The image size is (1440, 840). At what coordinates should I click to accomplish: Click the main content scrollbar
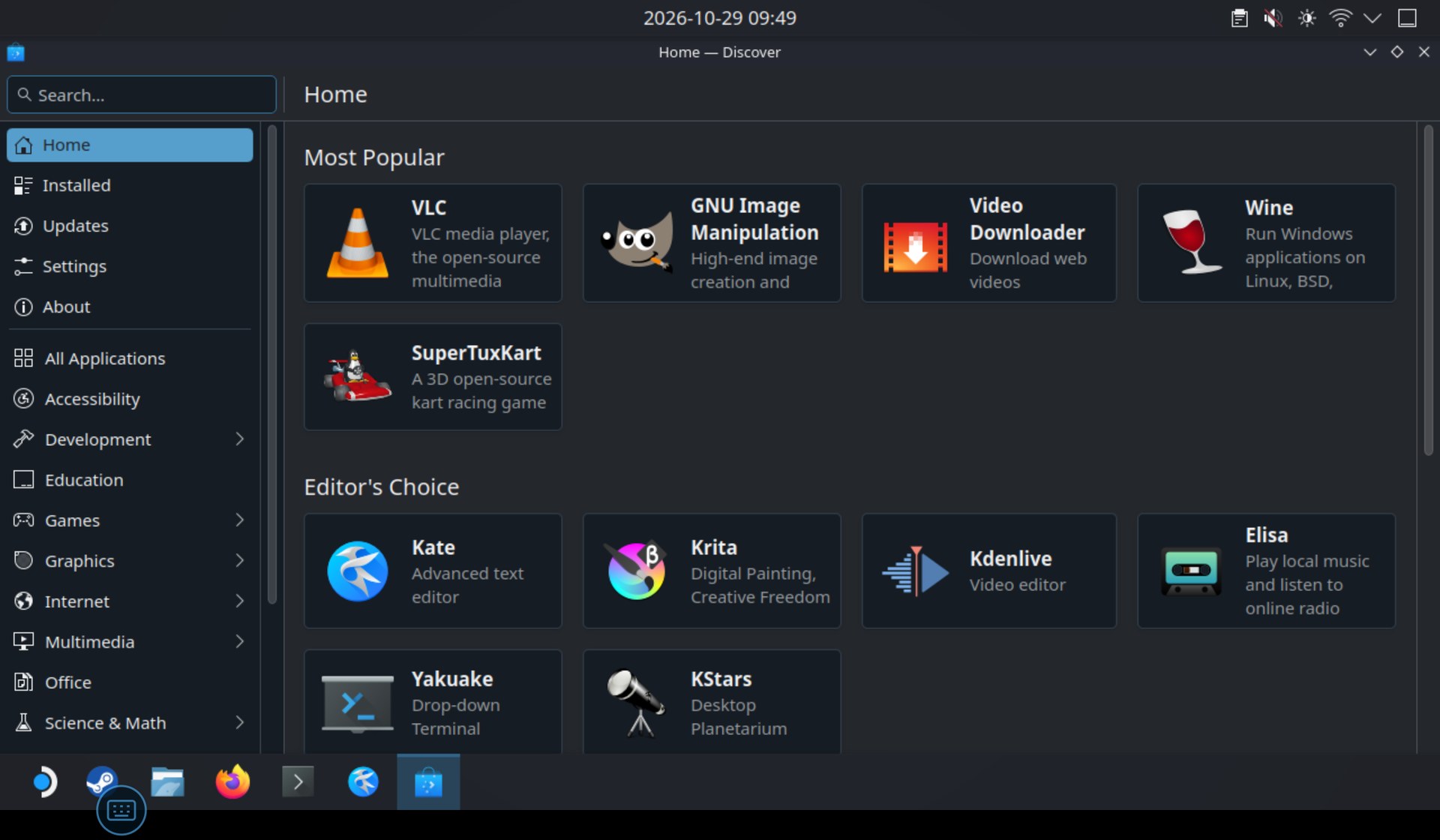point(1428,291)
